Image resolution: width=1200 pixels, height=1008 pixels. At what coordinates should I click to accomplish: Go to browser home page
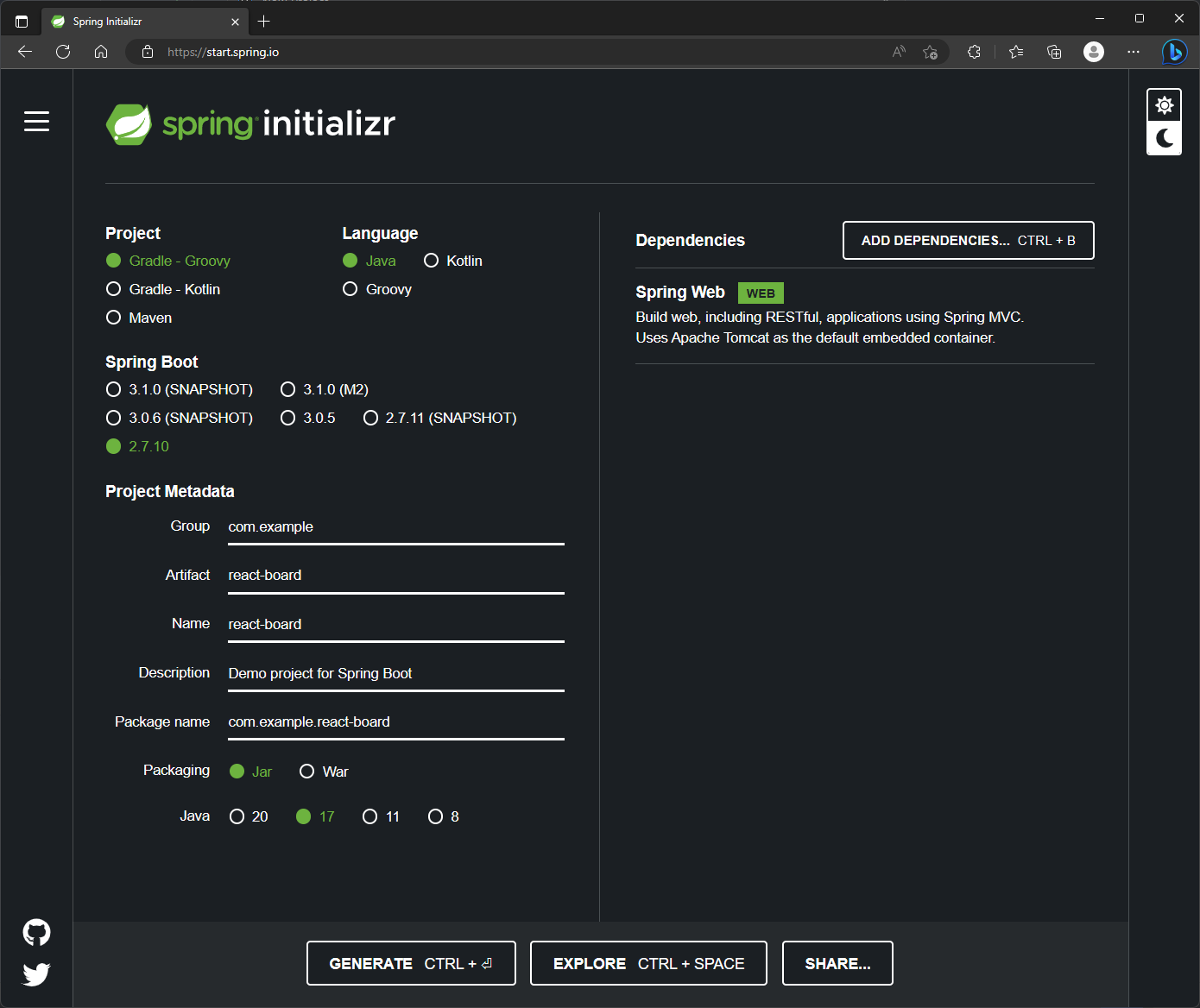point(101,52)
